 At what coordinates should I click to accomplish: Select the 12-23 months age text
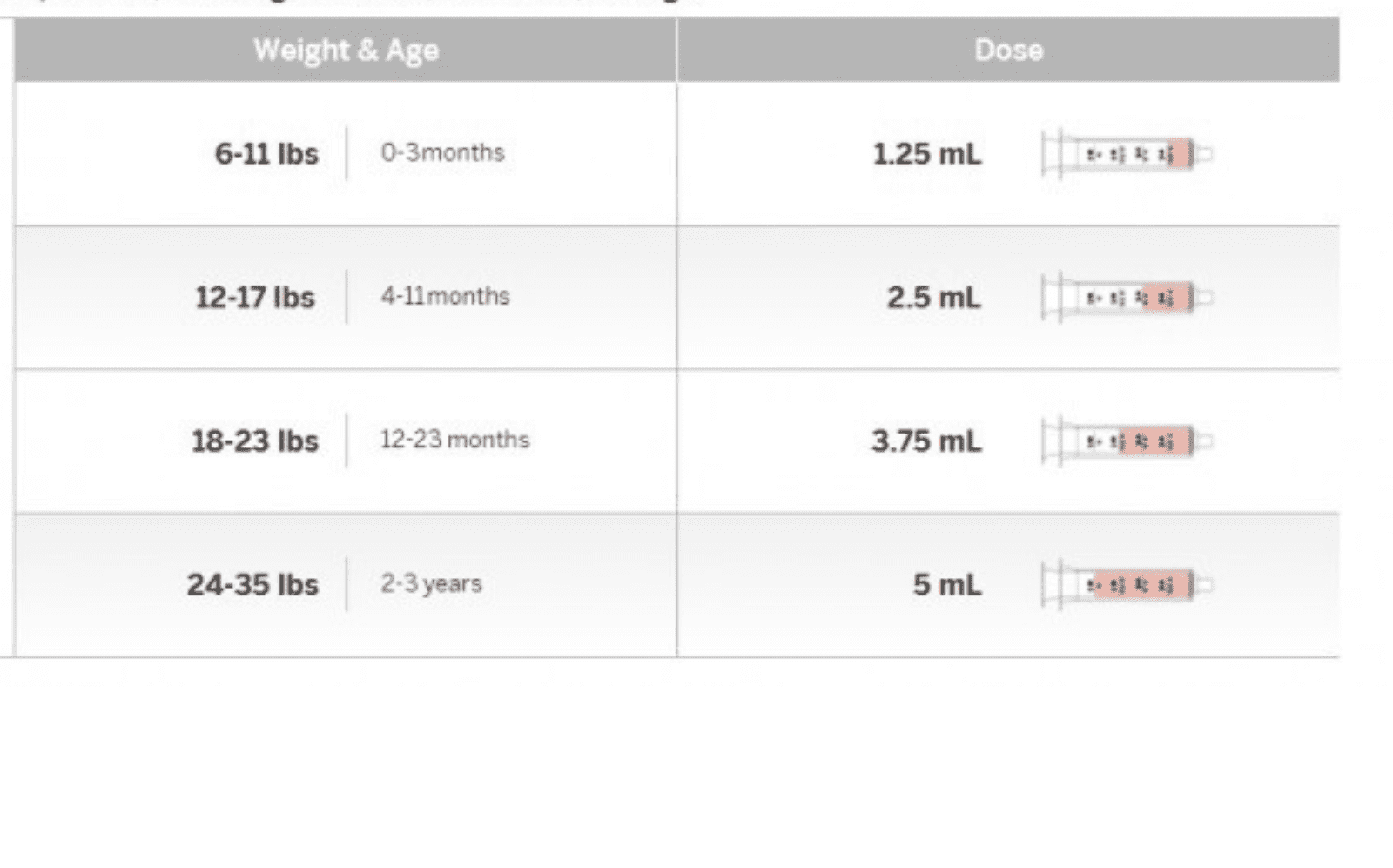point(454,440)
